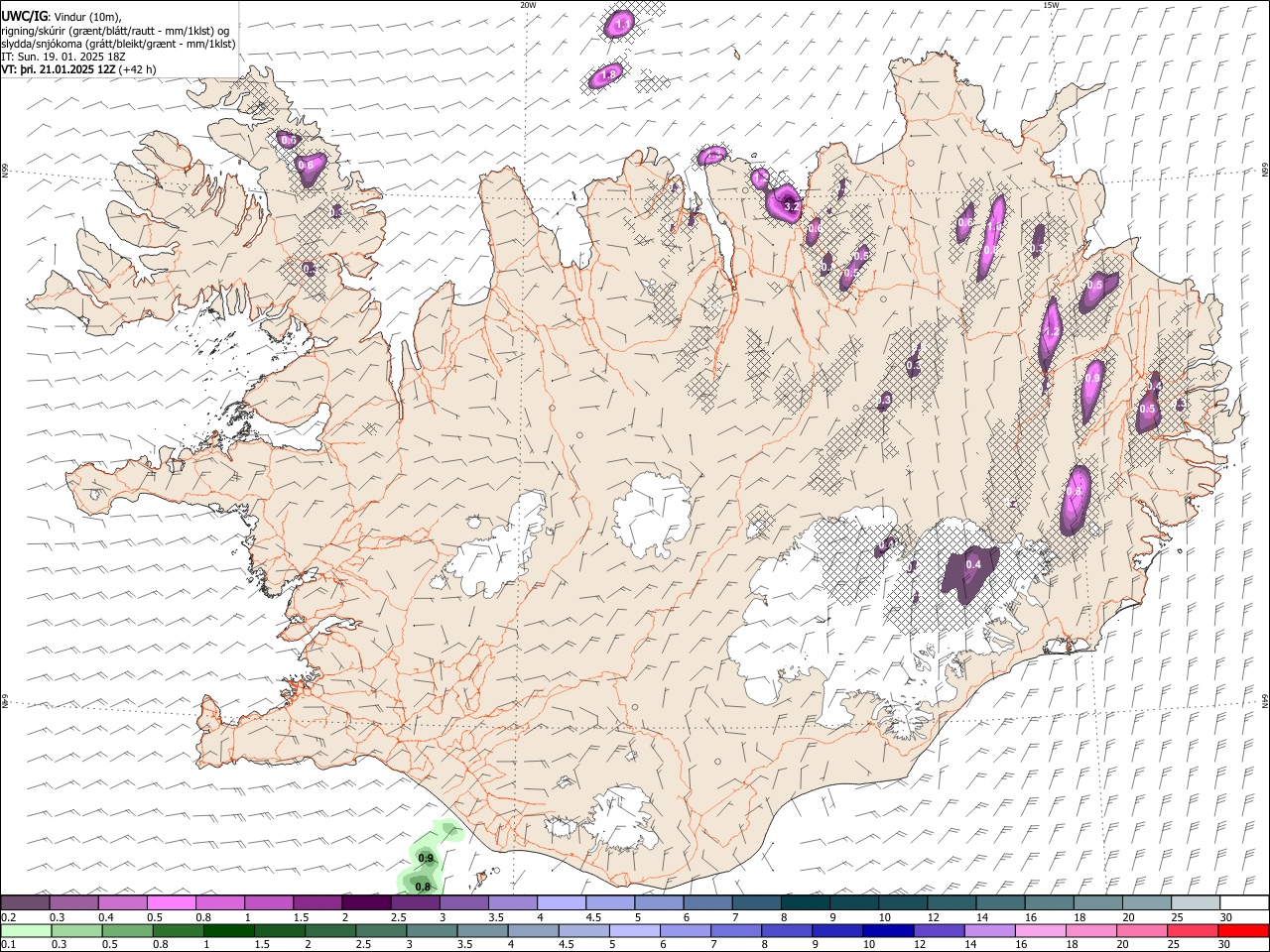Click the '3.2' snowfall value on the north coast

(x=791, y=206)
